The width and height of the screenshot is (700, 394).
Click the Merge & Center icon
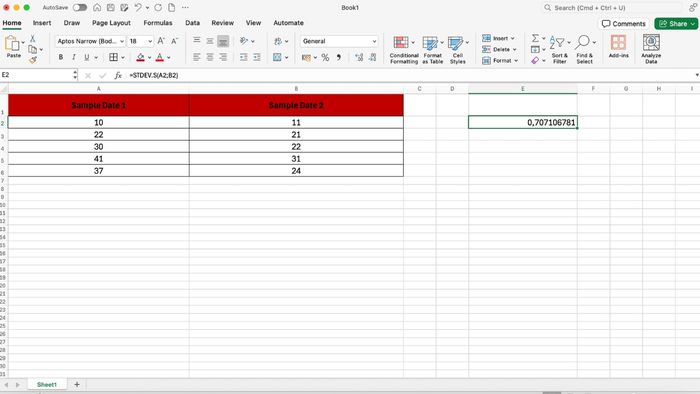(x=277, y=57)
